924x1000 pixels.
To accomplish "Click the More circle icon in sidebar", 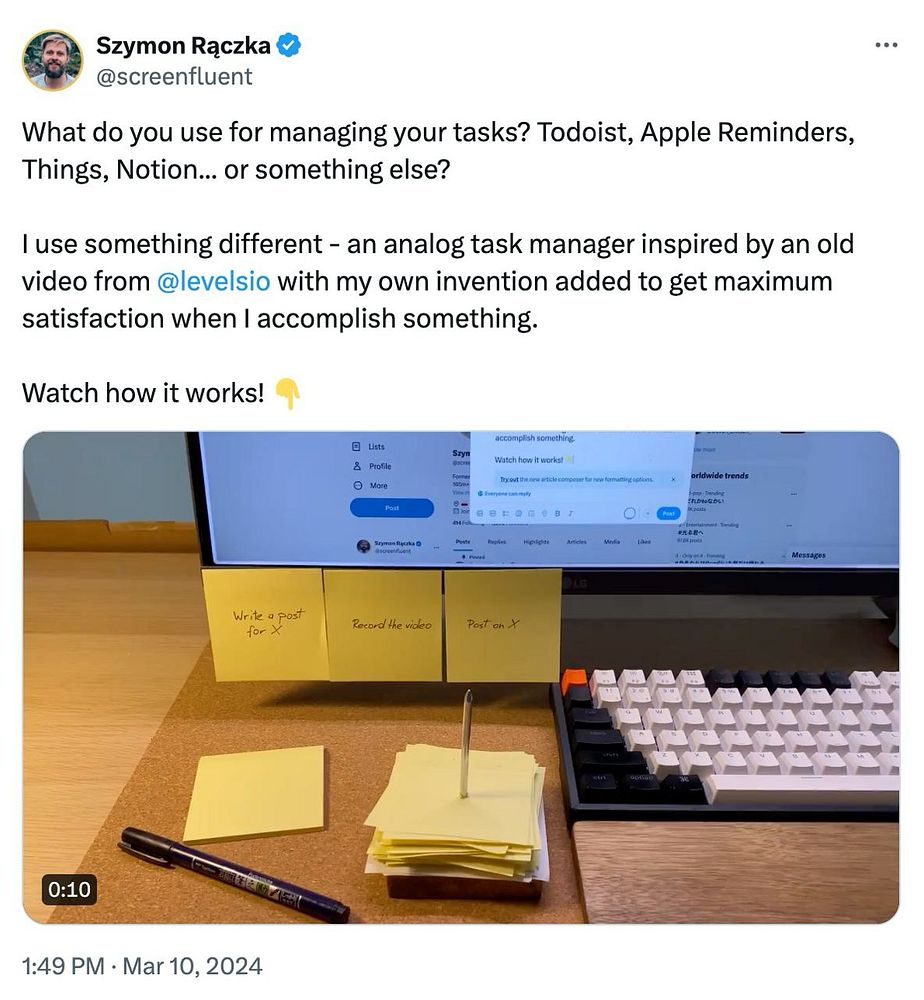I will 358,485.
